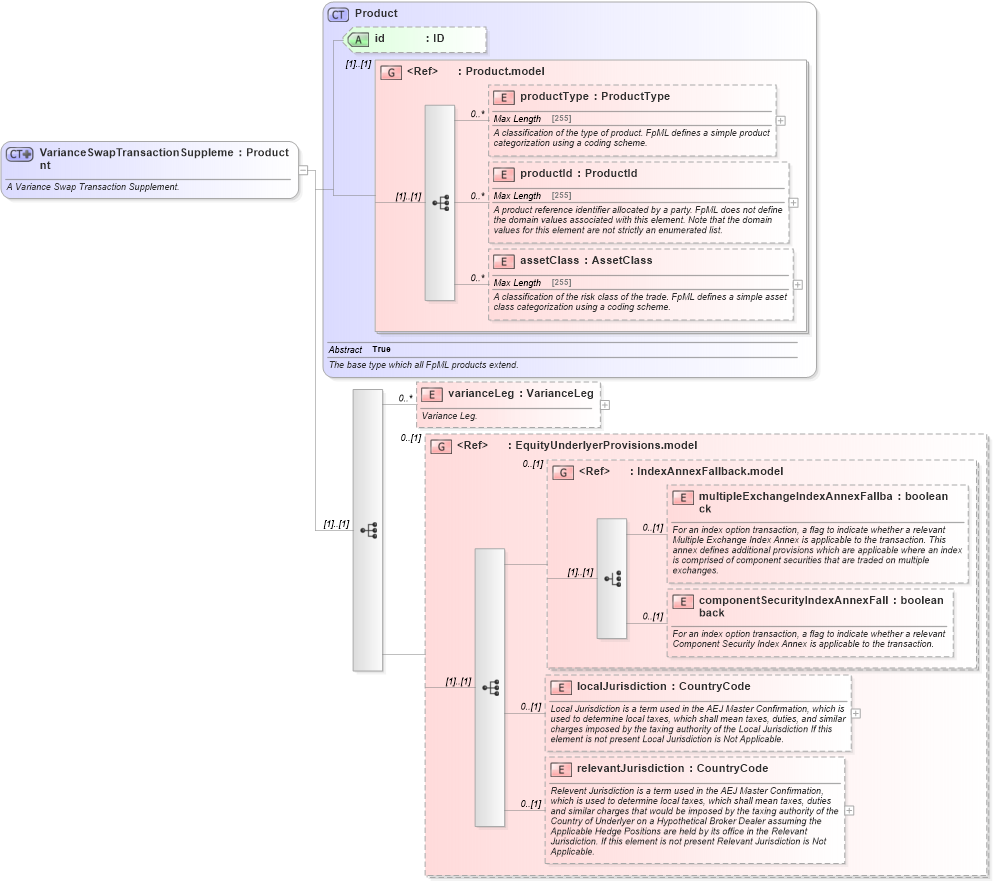This screenshot has height=883, width=993.
Task: Select the varianceLeg element name
Action: tap(481, 393)
